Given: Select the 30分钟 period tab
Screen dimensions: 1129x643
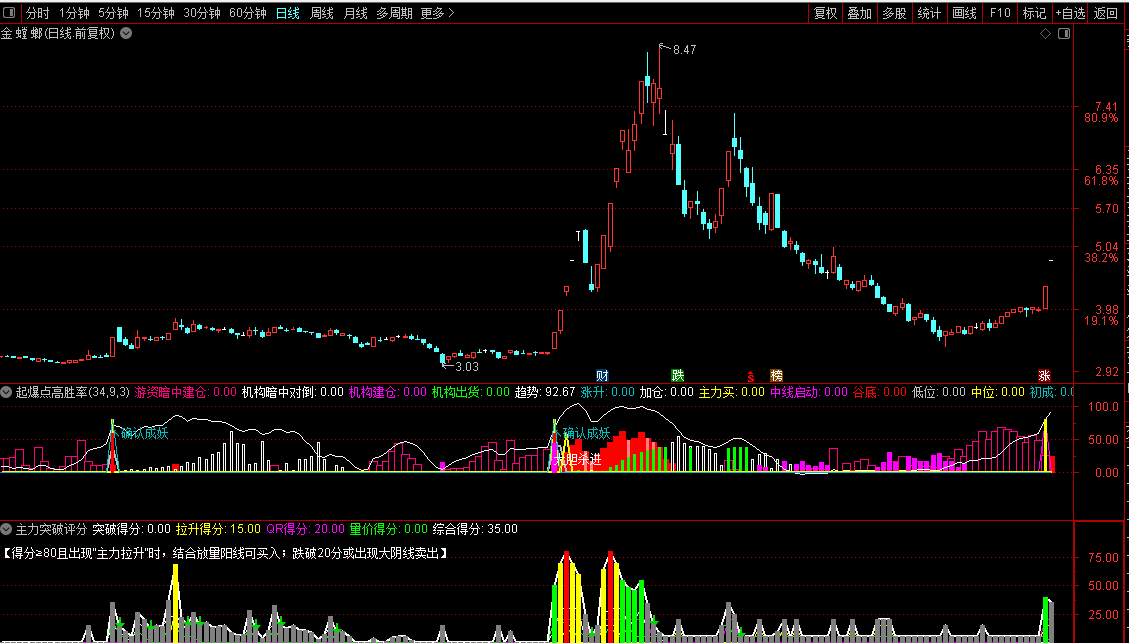Looking at the screenshot, I should pos(202,13).
